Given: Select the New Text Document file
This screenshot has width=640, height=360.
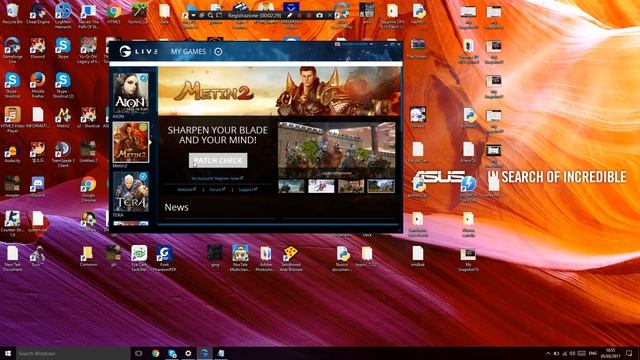Looking at the screenshot, I should [12, 259].
